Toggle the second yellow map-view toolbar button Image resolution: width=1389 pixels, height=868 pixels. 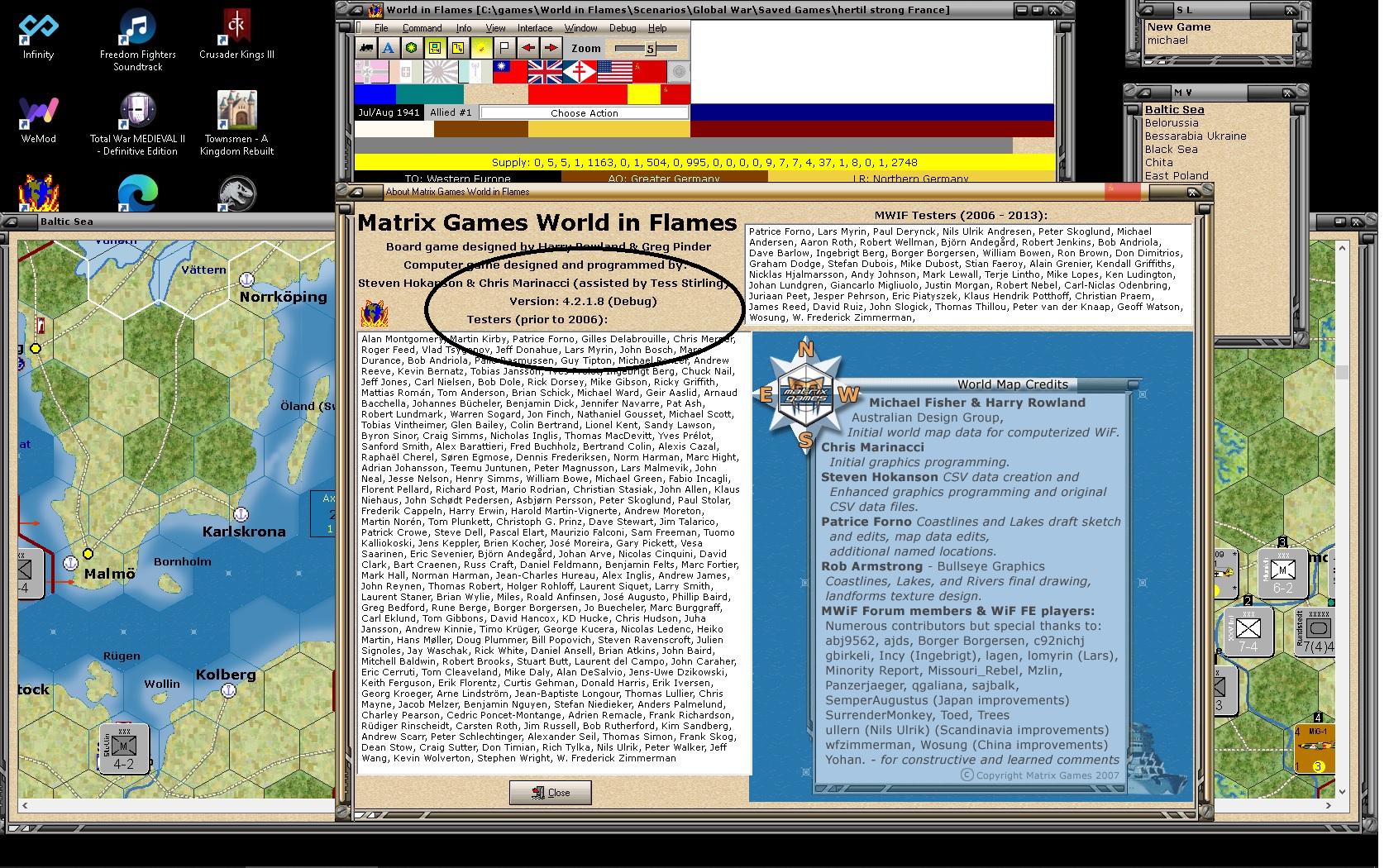click(458, 48)
